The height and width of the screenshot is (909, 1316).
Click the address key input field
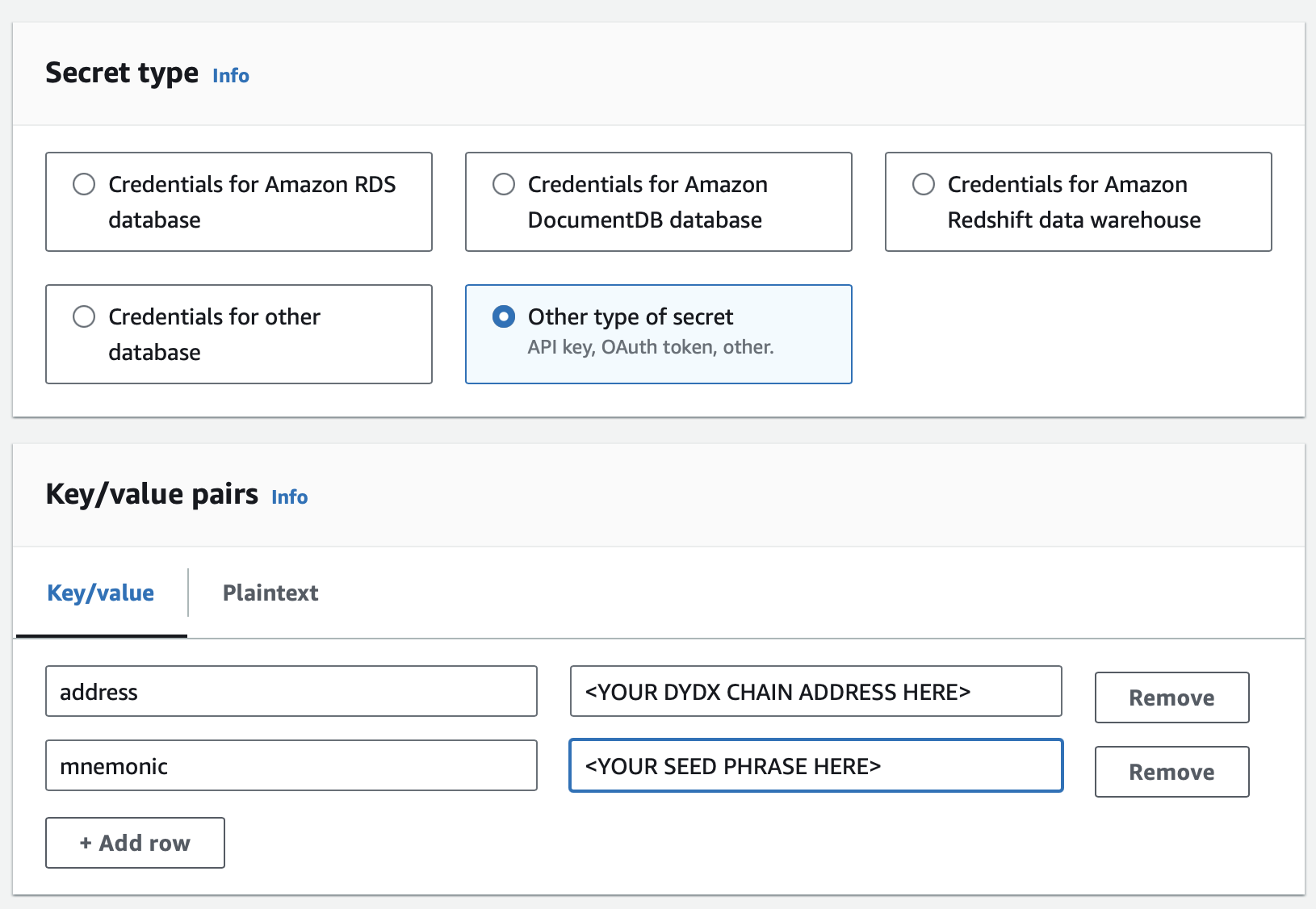click(291, 692)
